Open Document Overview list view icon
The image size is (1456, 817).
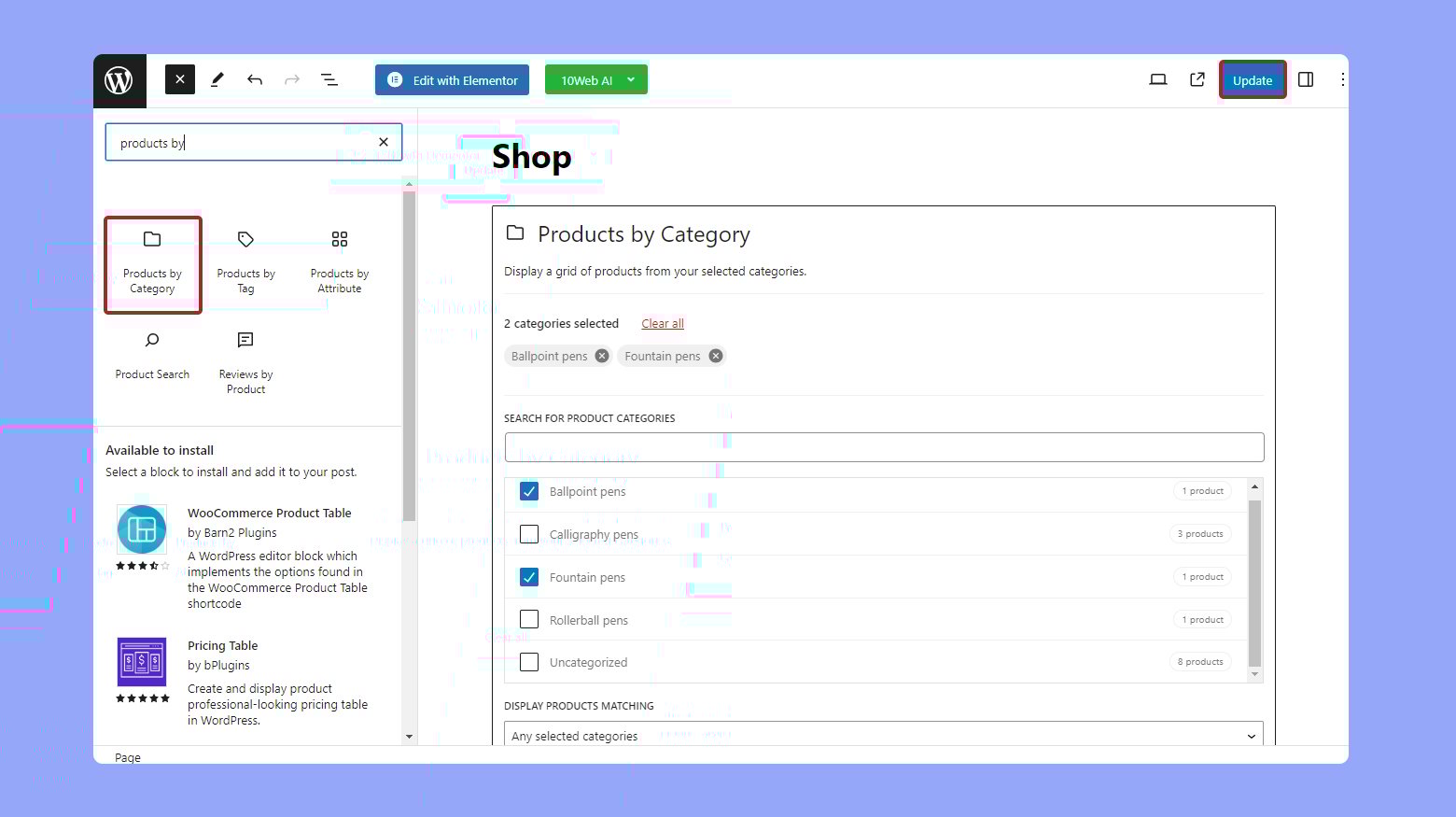329,80
